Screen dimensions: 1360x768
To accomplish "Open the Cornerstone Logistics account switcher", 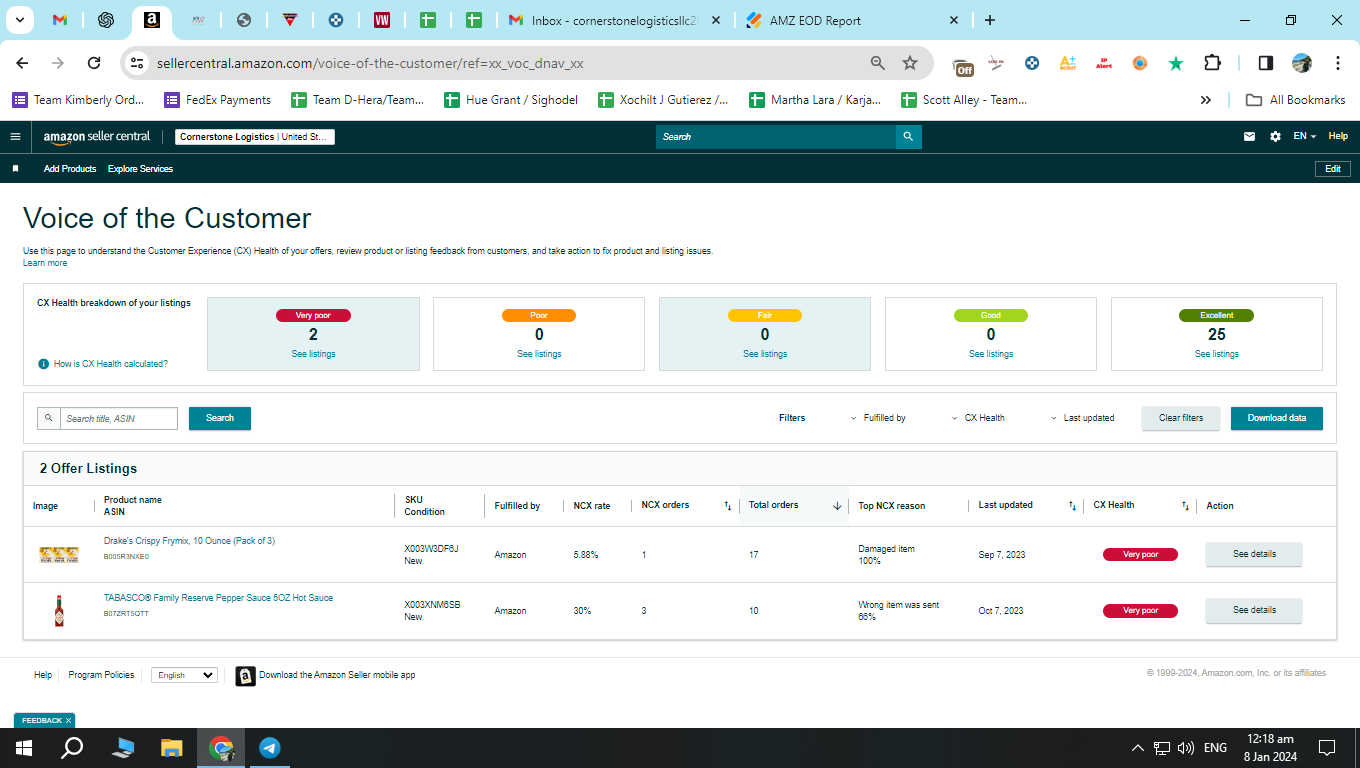I will (255, 137).
